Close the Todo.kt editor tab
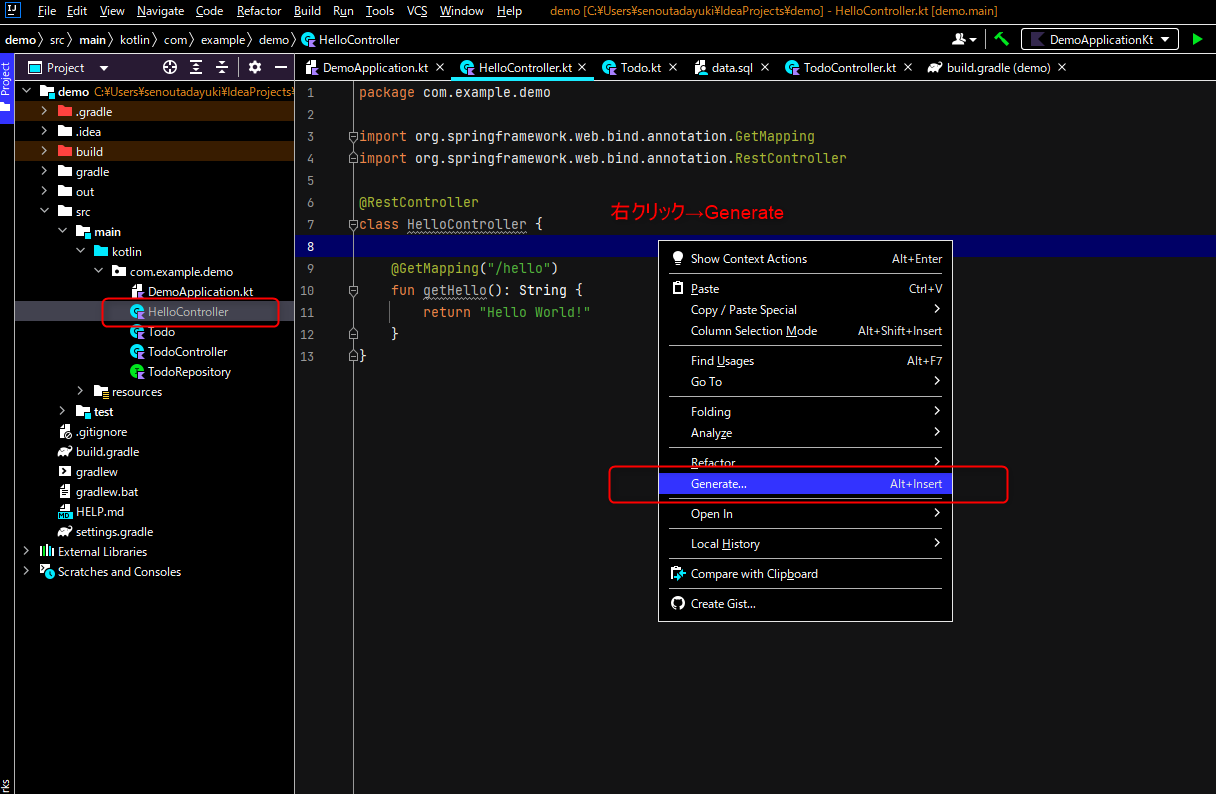Viewport: 1216px width, 794px height. click(672, 68)
